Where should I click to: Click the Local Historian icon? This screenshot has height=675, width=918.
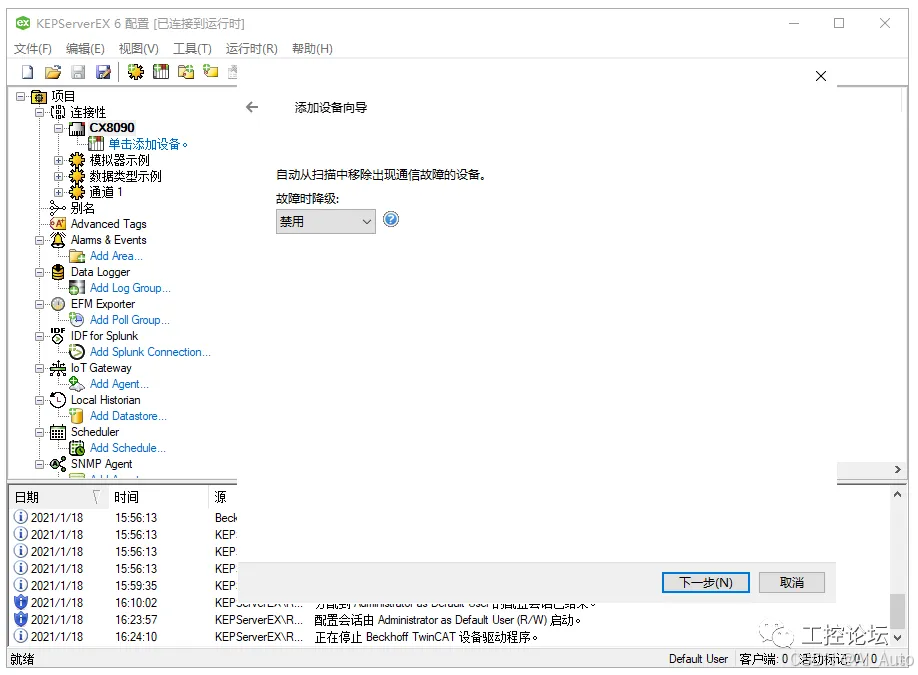tap(58, 400)
